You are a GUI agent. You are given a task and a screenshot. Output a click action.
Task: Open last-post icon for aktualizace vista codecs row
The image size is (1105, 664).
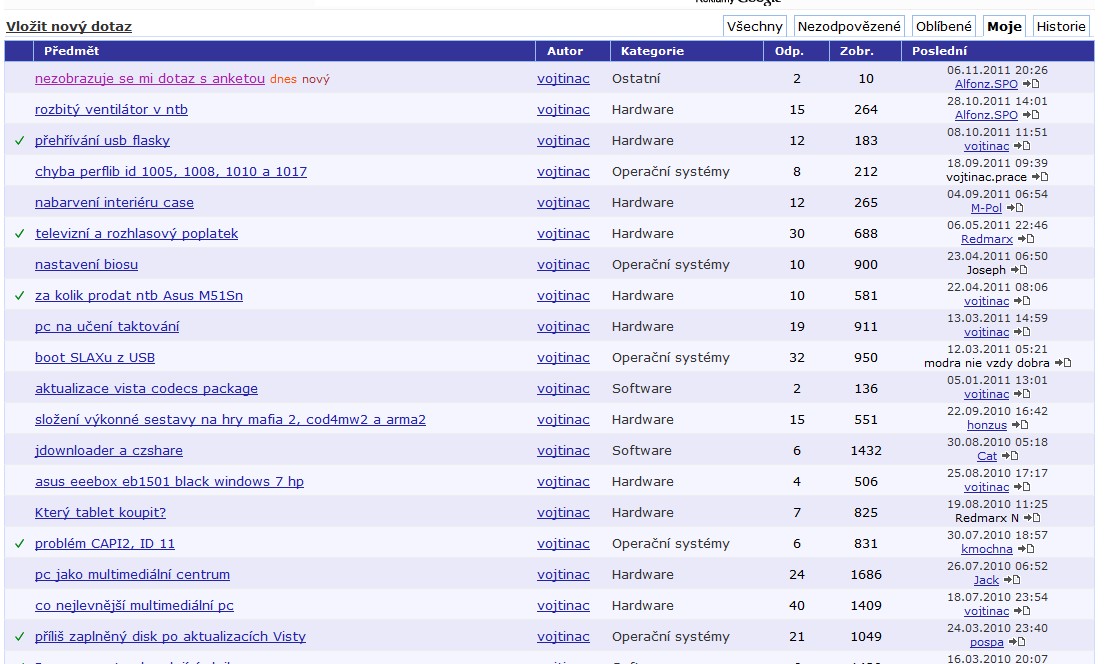point(1023,394)
